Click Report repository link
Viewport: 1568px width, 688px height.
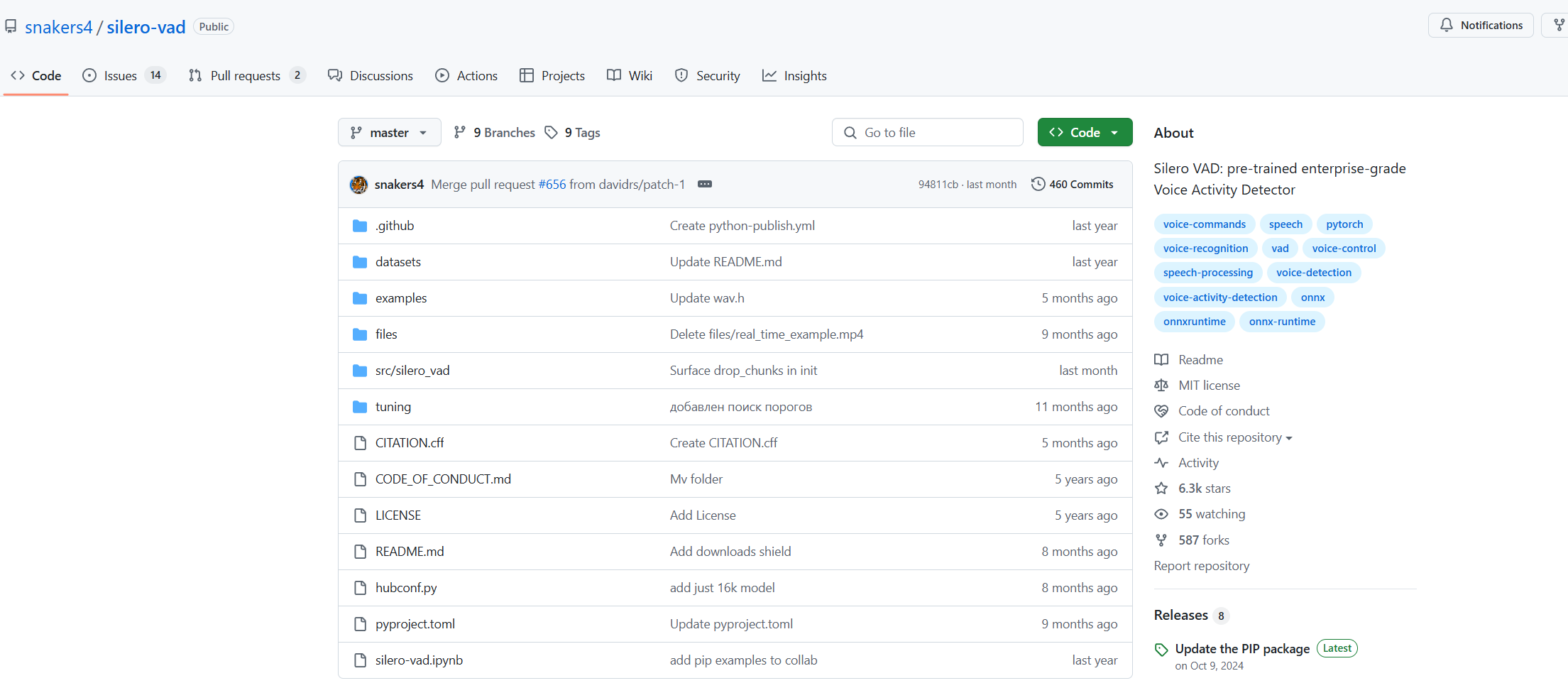pyautogui.click(x=1202, y=566)
